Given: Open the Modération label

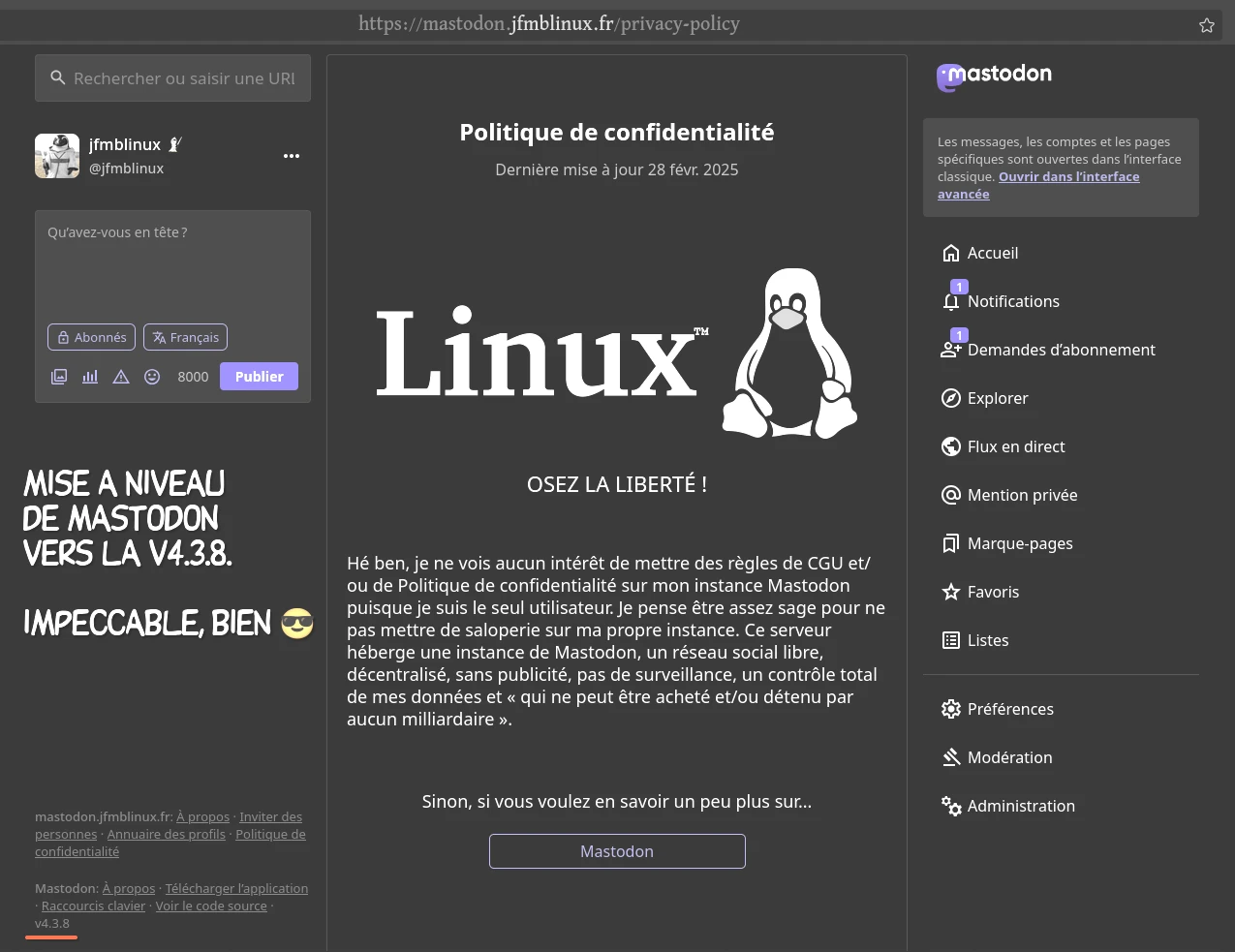Looking at the screenshot, I should 1009,757.
